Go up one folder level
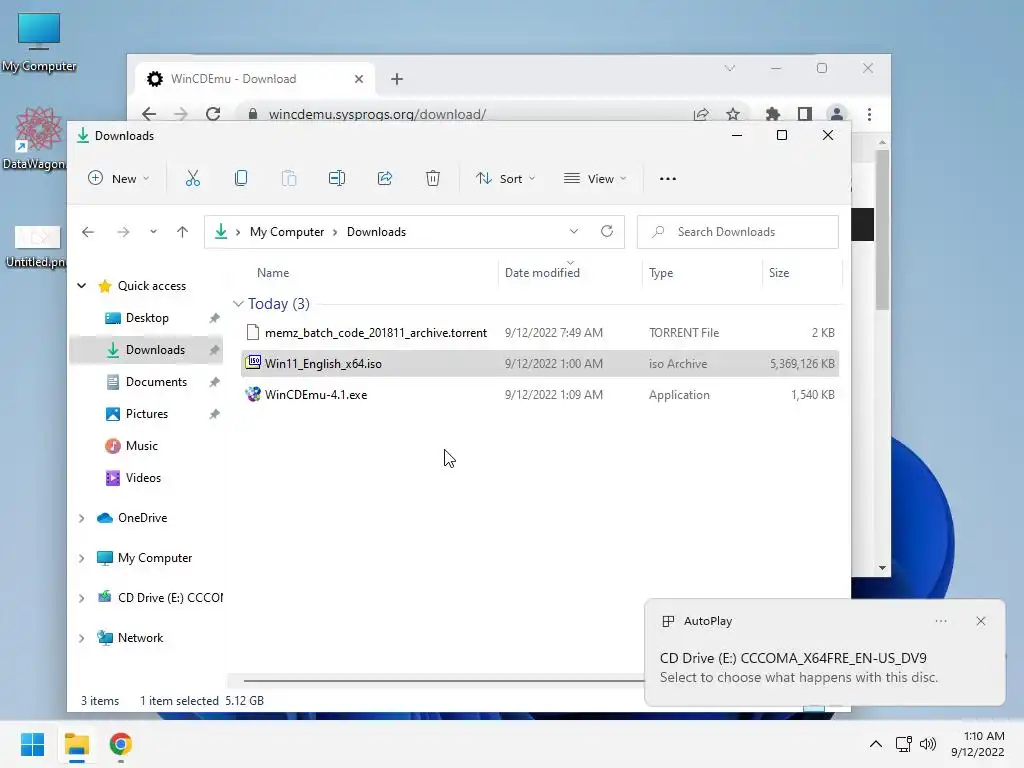1024x768 pixels. 182,232
